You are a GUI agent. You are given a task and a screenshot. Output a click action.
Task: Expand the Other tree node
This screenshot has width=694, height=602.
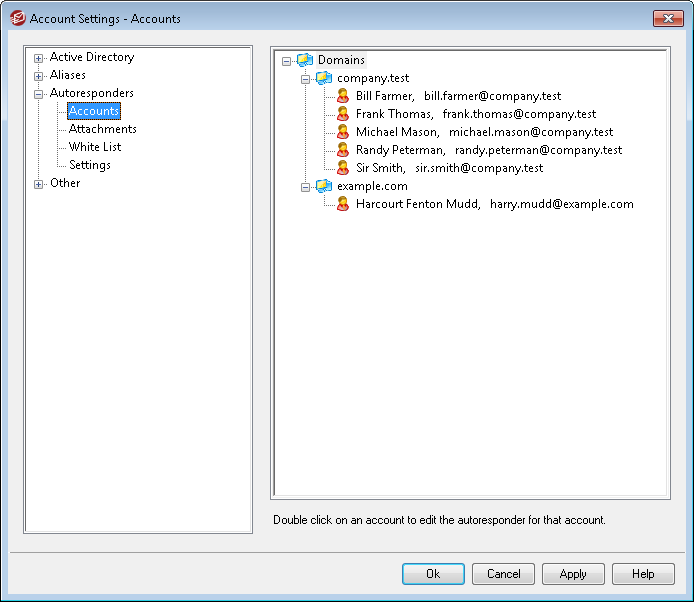[39, 184]
